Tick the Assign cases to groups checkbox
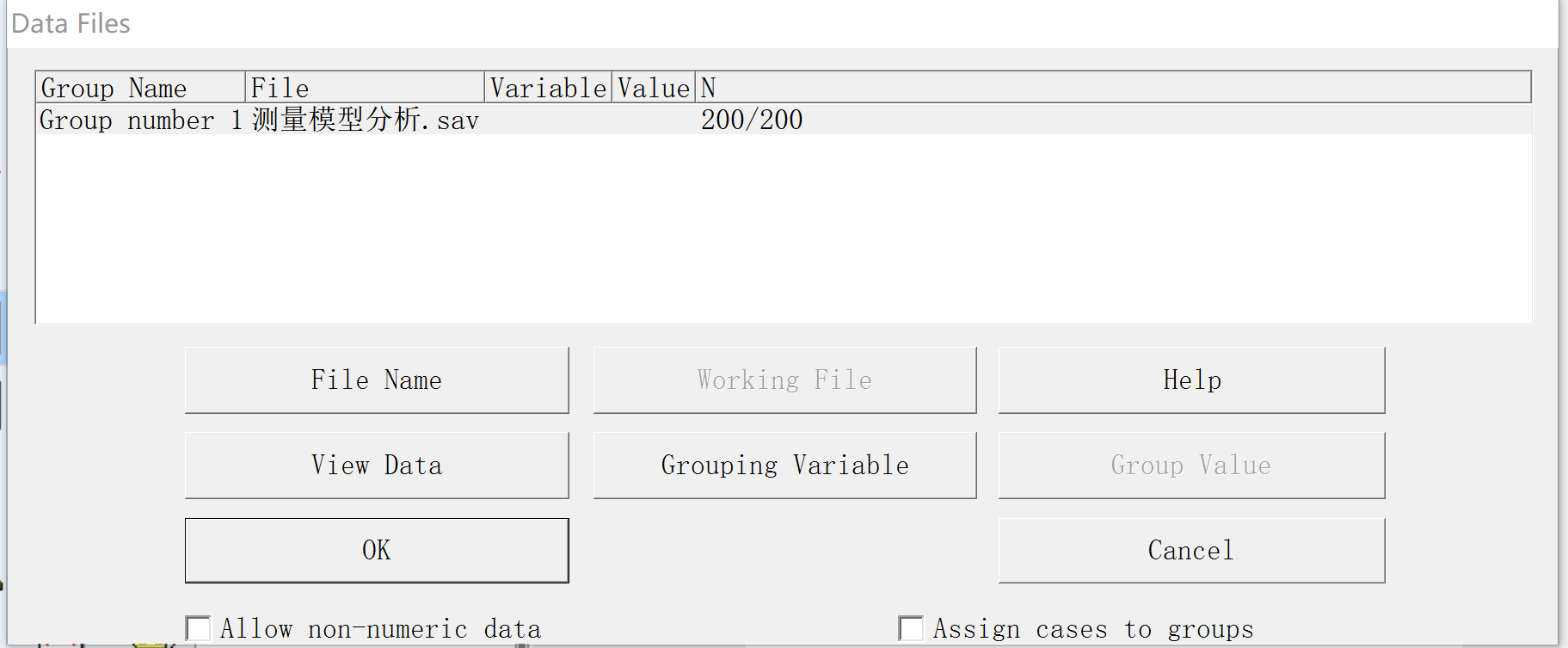This screenshot has width=1568, height=648. pyautogui.click(x=912, y=628)
